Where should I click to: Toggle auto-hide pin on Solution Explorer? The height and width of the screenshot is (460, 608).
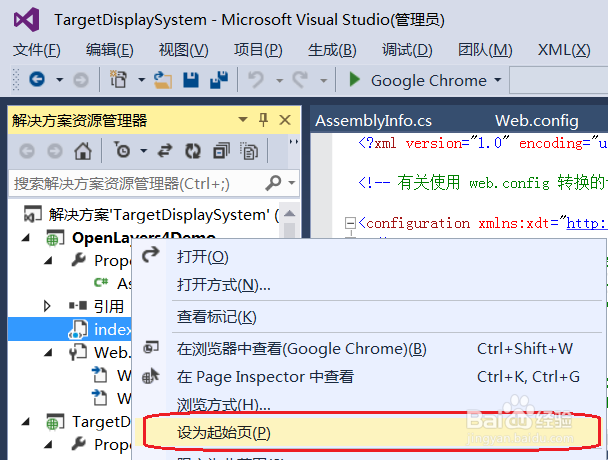tap(264, 120)
